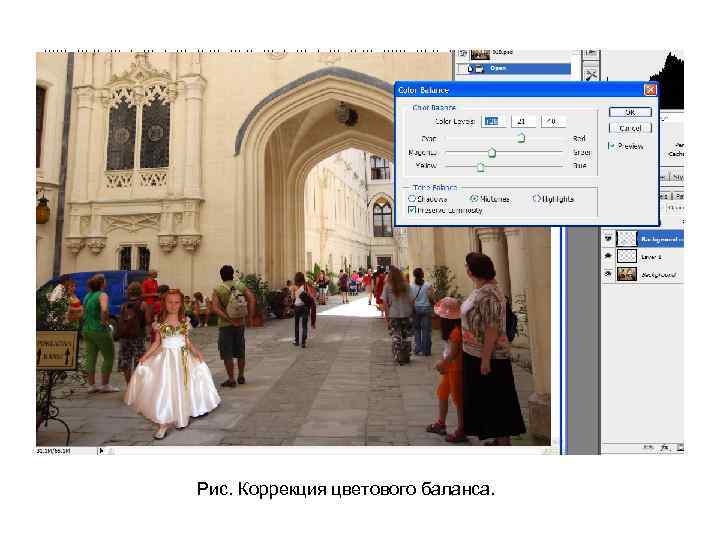The height and width of the screenshot is (540, 720).
Task: Click the second Color Levels input field
Action: (523, 122)
